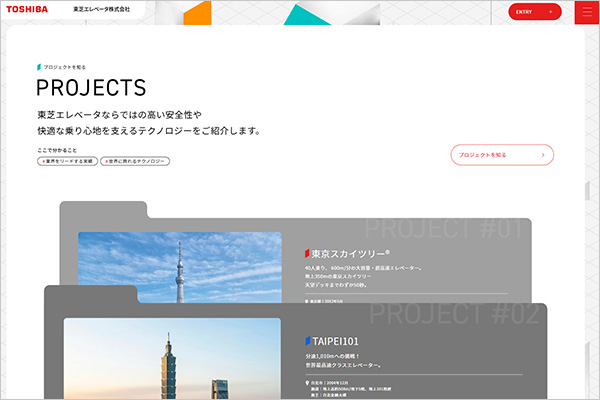This screenshot has height=400, width=600.
Task: Click the location pin under TAIPEI101 details
Action: click(x=307, y=383)
